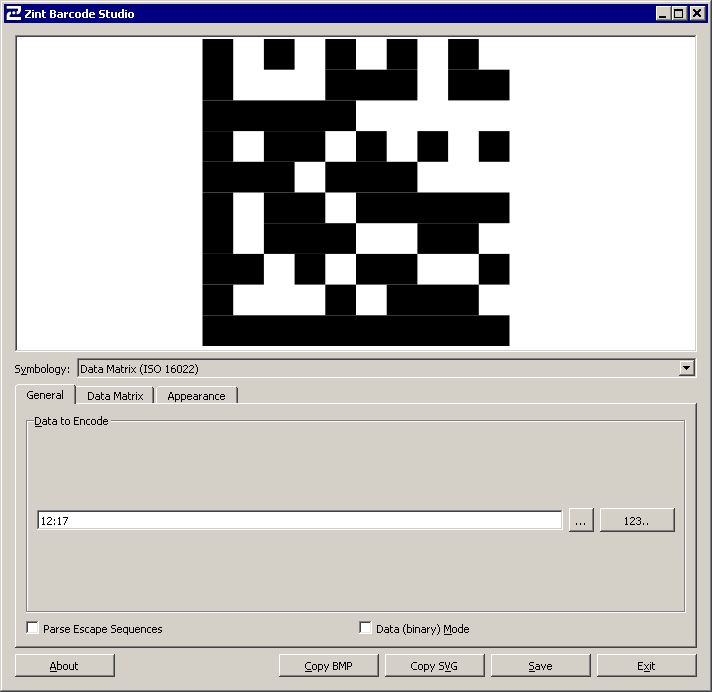Viewport: 712px width, 692px height.
Task: Switch to the Data Matrix tab
Action: pos(115,396)
